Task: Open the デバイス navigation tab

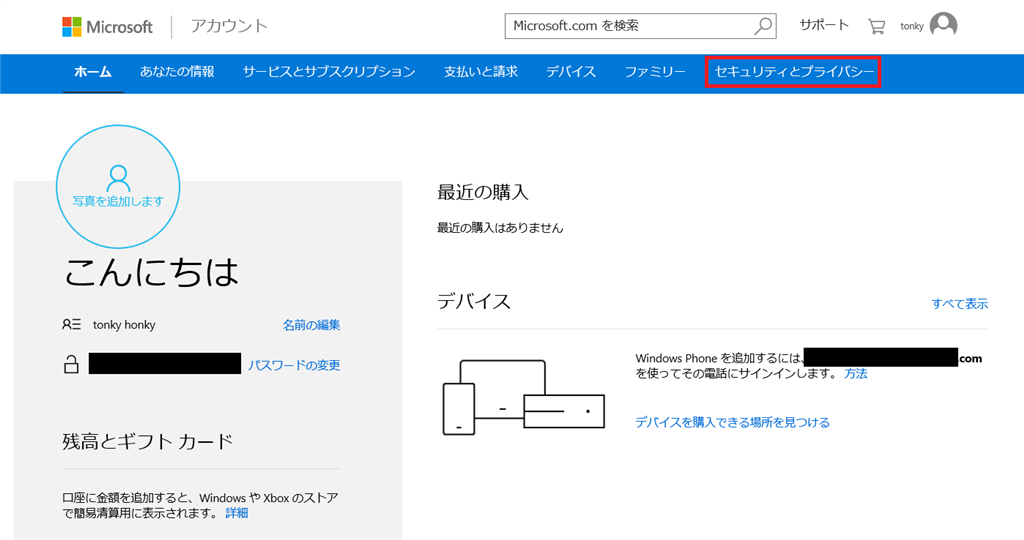Action: [571, 72]
